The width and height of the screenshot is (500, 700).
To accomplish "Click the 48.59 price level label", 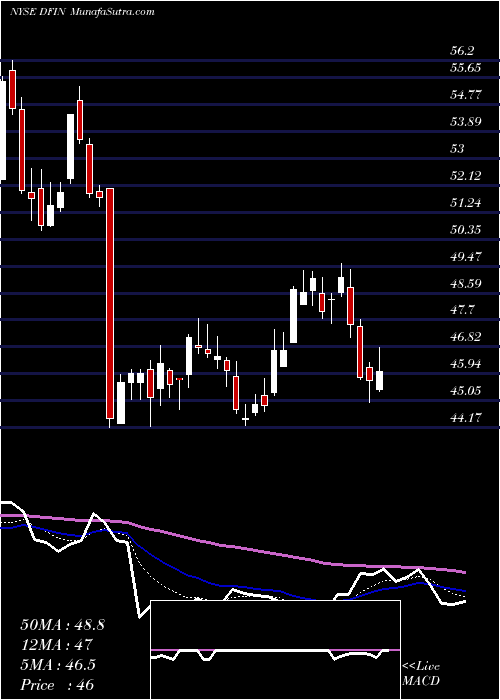I will (x=465, y=283).
